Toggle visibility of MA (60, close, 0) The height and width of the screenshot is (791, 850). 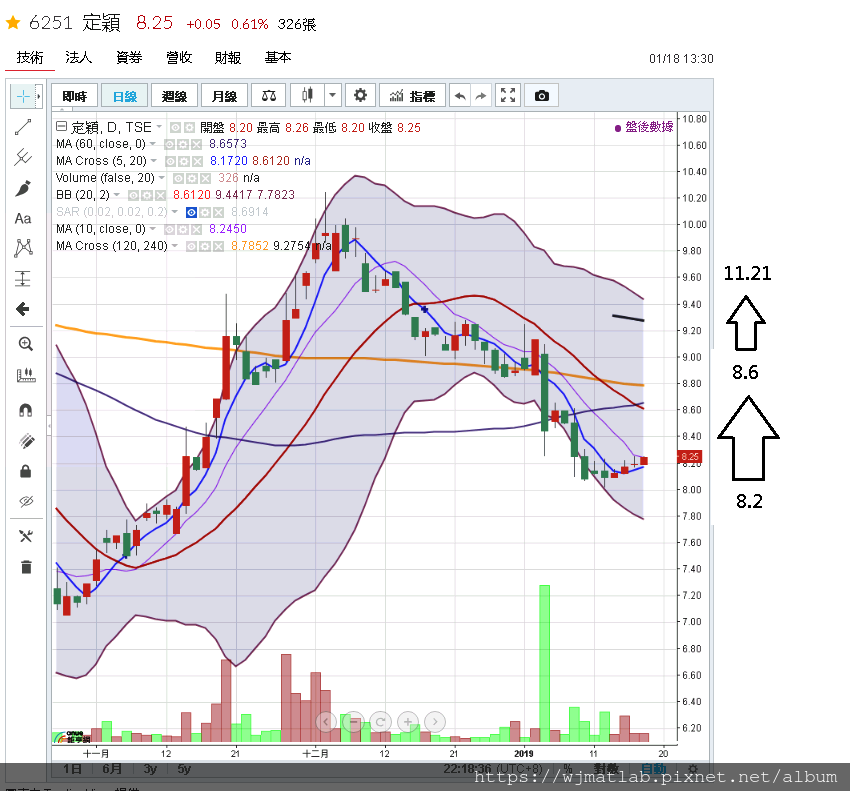[x=170, y=144]
